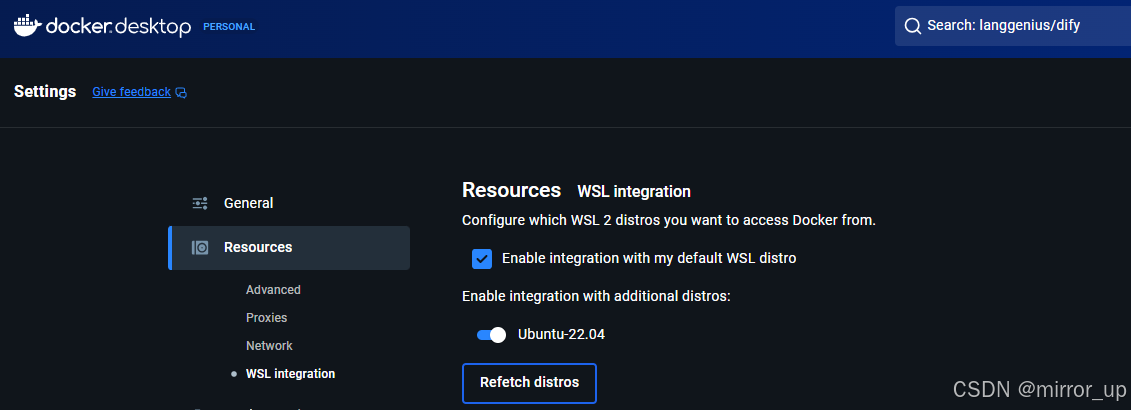This screenshot has width=1131, height=410.
Task: Click the General sliders icon
Action: 200,204
